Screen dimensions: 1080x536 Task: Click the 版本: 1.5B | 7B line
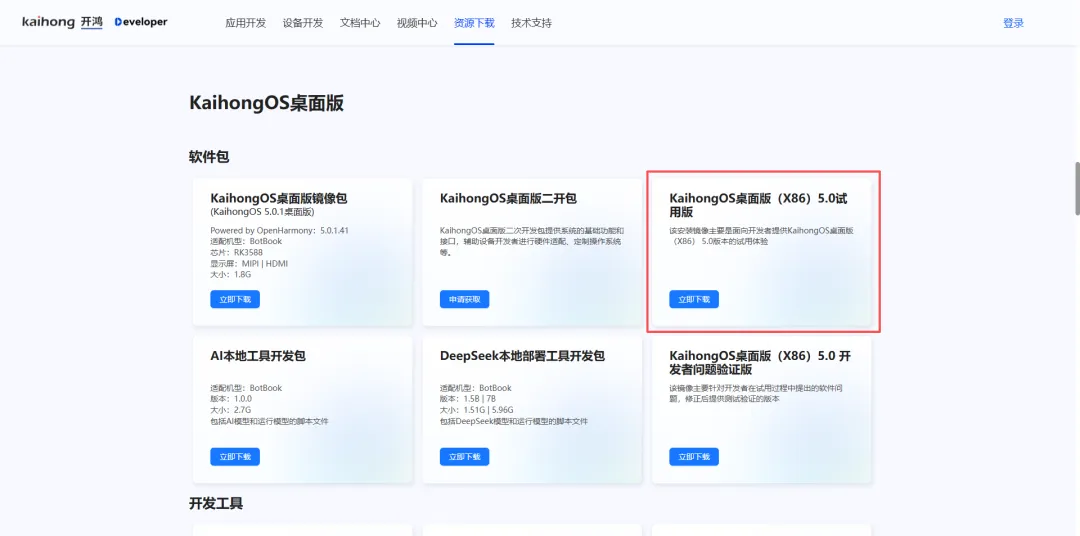(x=466, y=399)
